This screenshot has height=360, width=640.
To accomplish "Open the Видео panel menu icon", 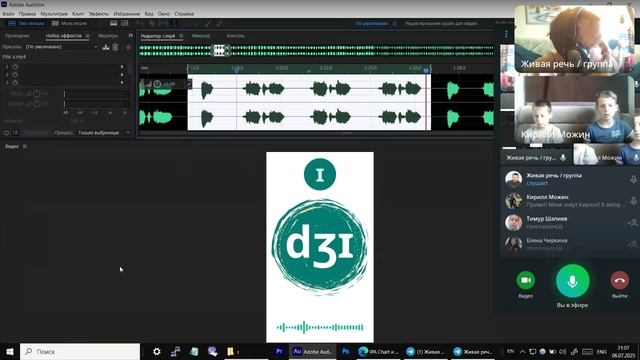I will click(x=25, y=146).
